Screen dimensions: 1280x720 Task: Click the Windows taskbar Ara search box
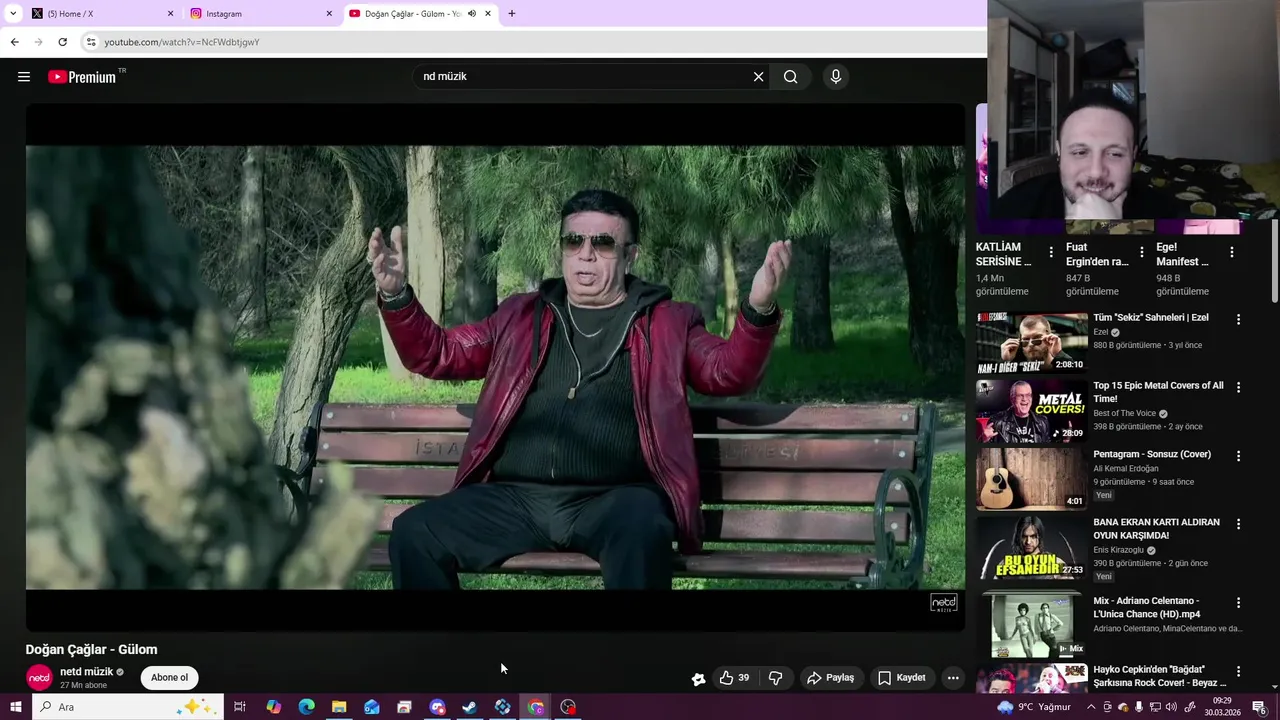tap(127, 707)
